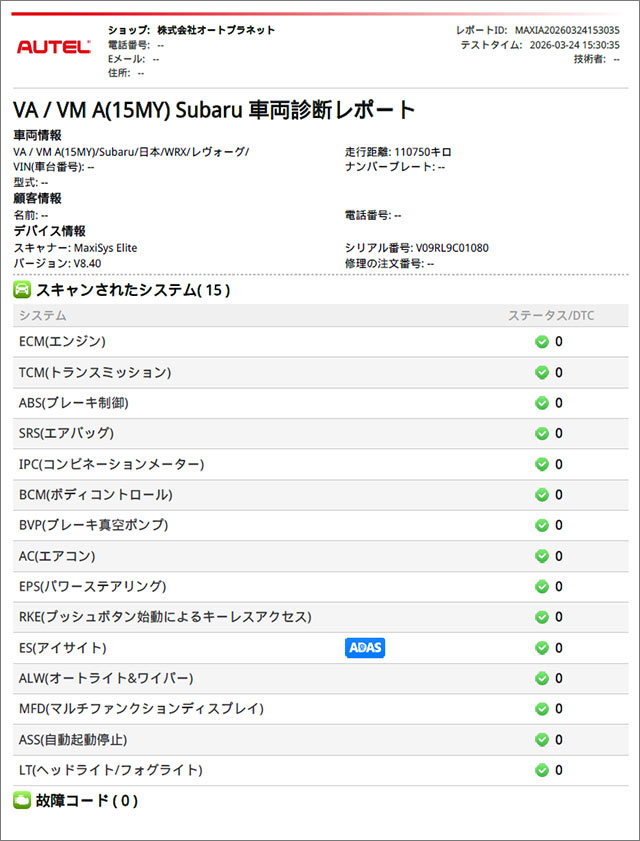Click the 修理の注文番号 field
This screenshot has height=841, width=640.
[x=389, y=263]
